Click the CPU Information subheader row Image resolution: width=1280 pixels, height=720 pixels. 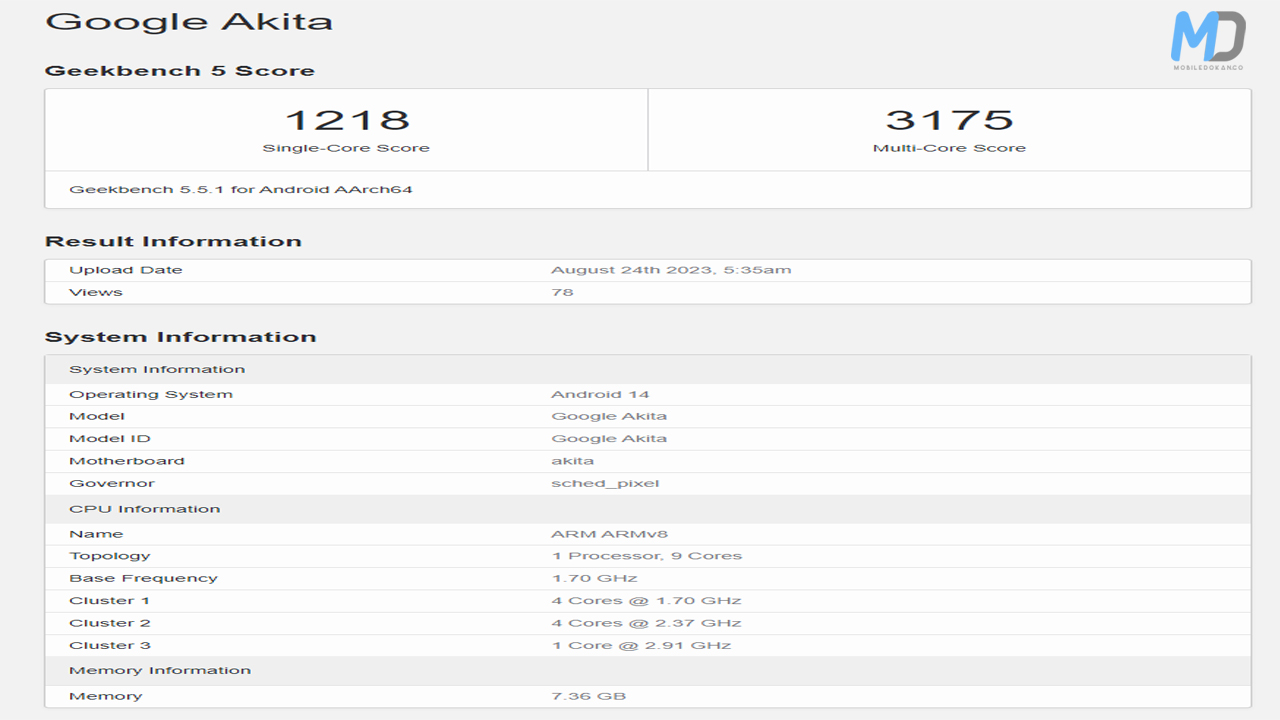[145, 509]
